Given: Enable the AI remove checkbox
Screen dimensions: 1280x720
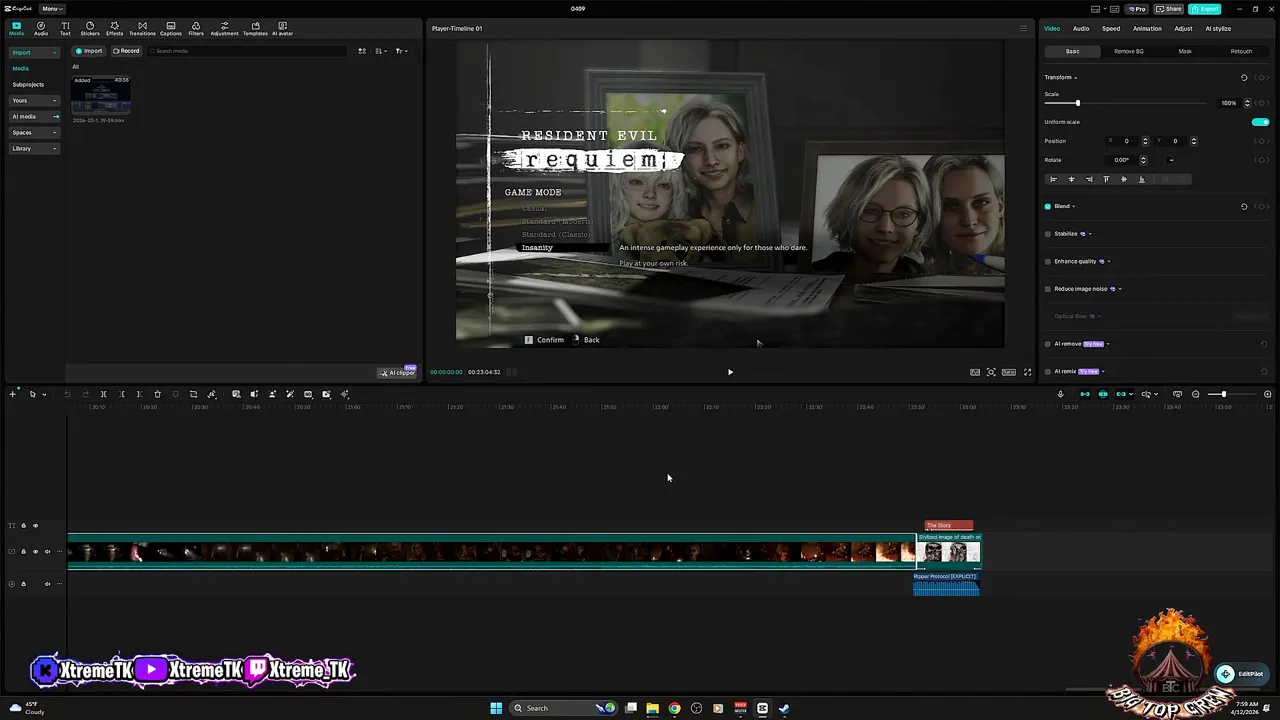Looking at the screenshot, I should (x=1048, y=344).
